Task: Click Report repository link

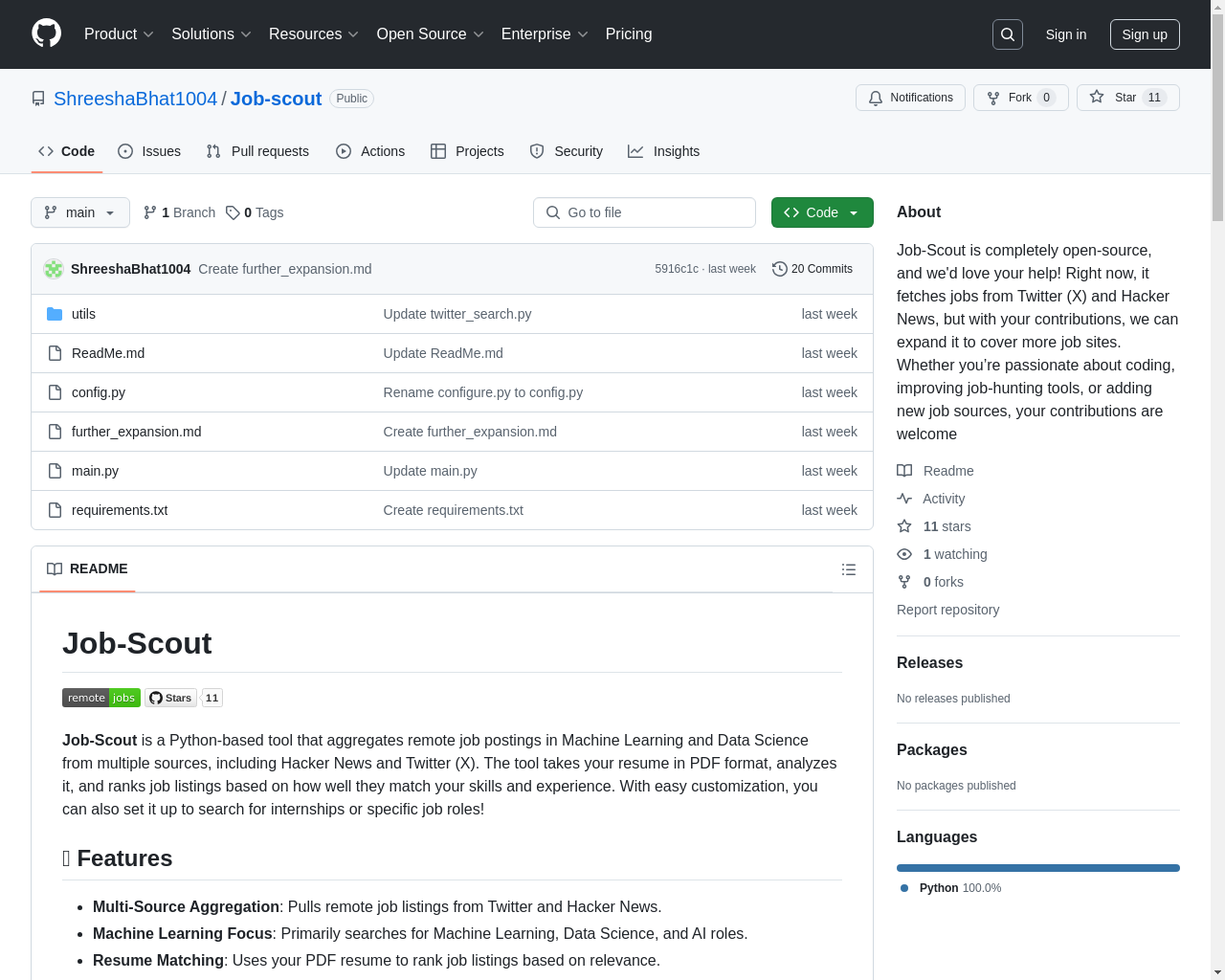Action: (947, 610)
